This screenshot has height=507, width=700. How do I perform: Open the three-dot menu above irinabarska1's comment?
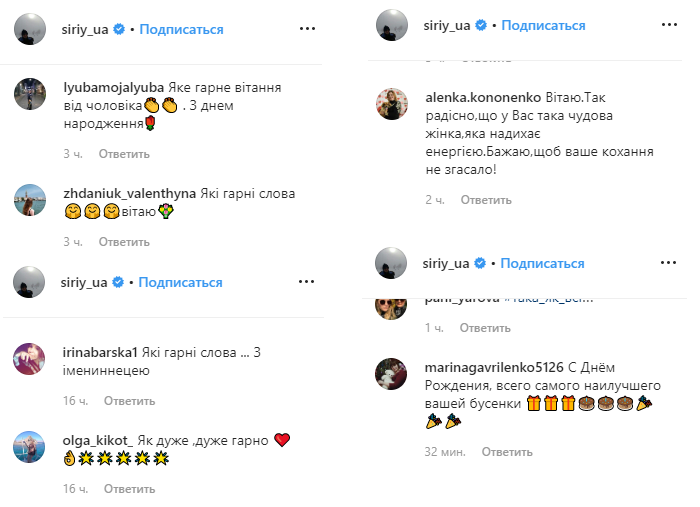click(307, 282)
